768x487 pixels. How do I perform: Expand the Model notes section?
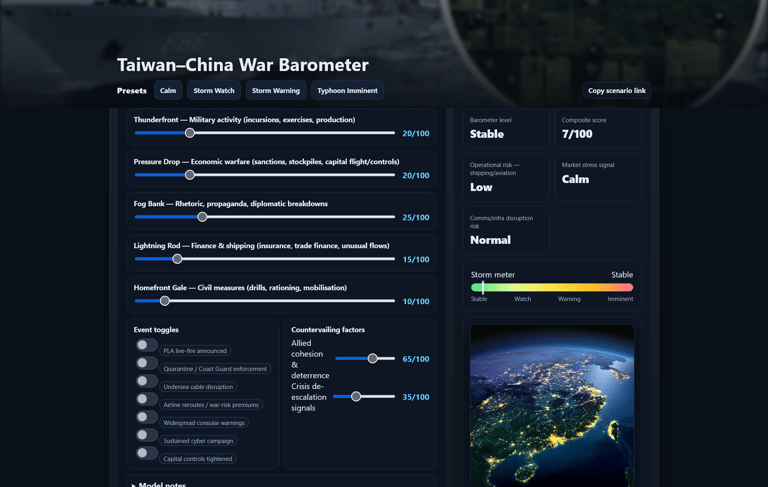(159, 484)
